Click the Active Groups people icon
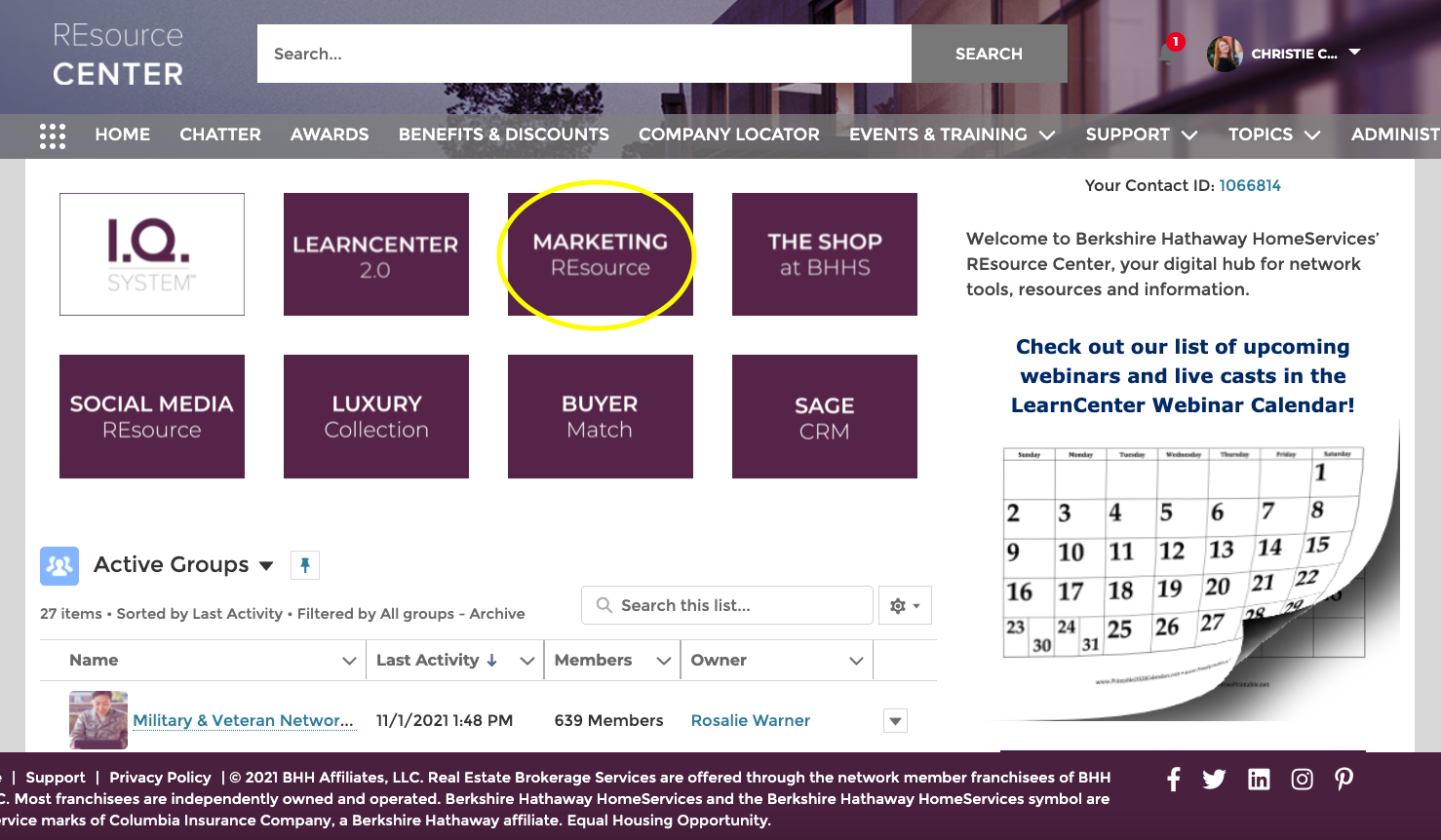1441x840 pixels. [59, 565]
